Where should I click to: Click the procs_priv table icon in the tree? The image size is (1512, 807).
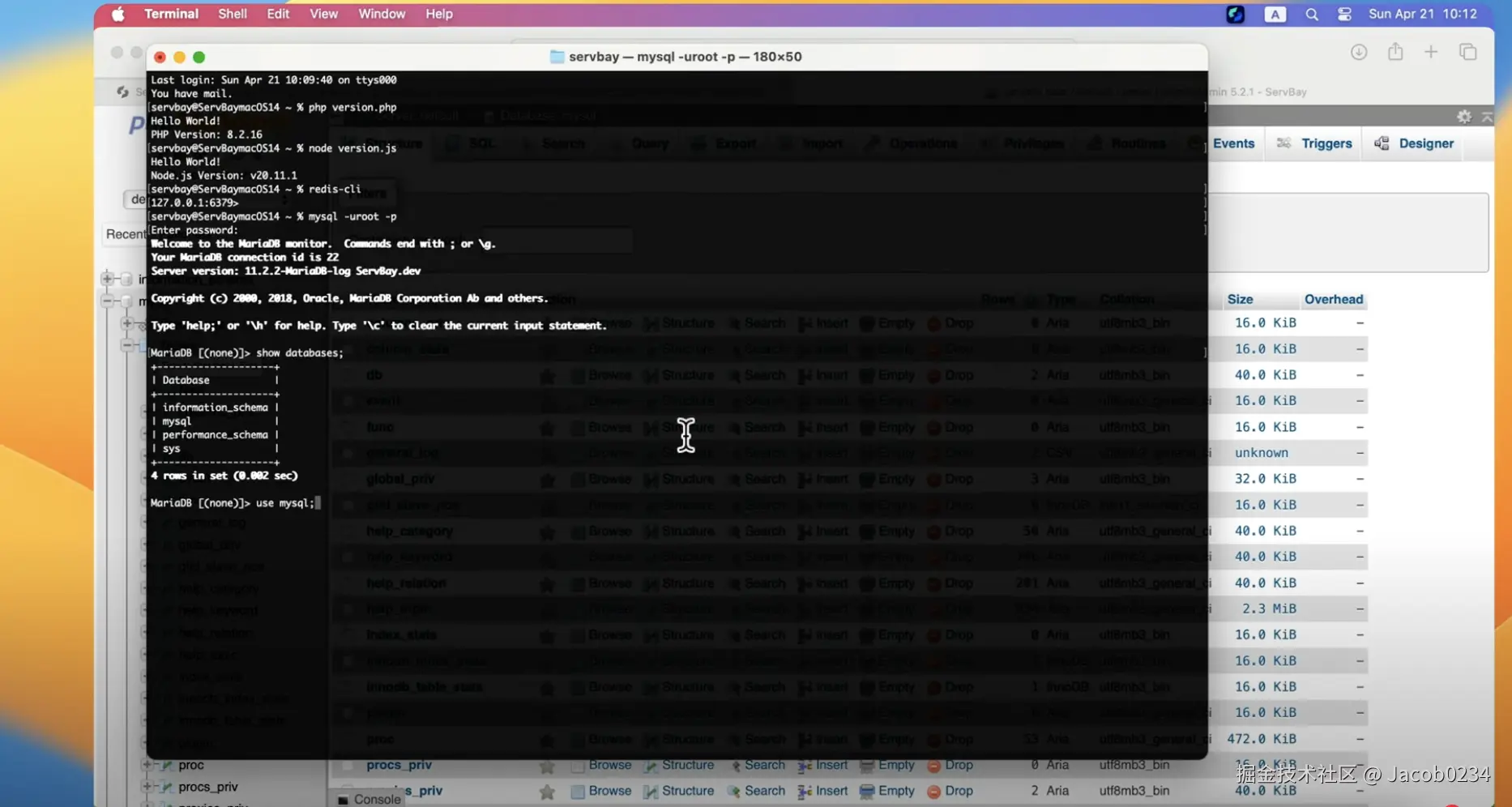tap(167, 787)
